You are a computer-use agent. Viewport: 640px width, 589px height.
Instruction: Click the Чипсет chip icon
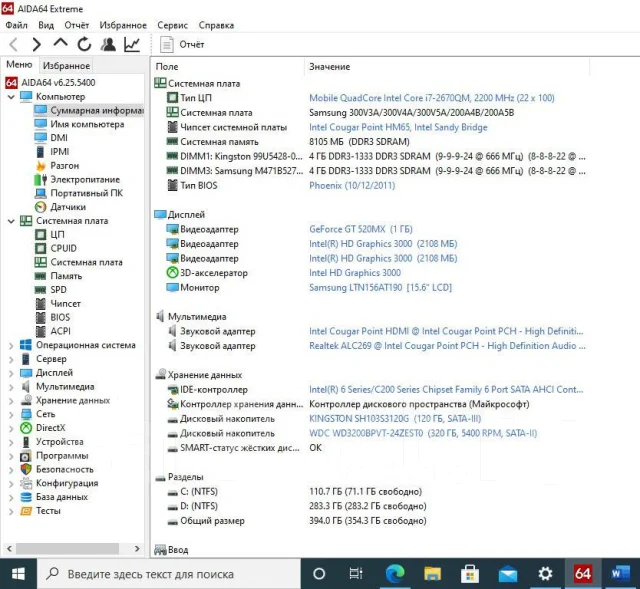40,304
